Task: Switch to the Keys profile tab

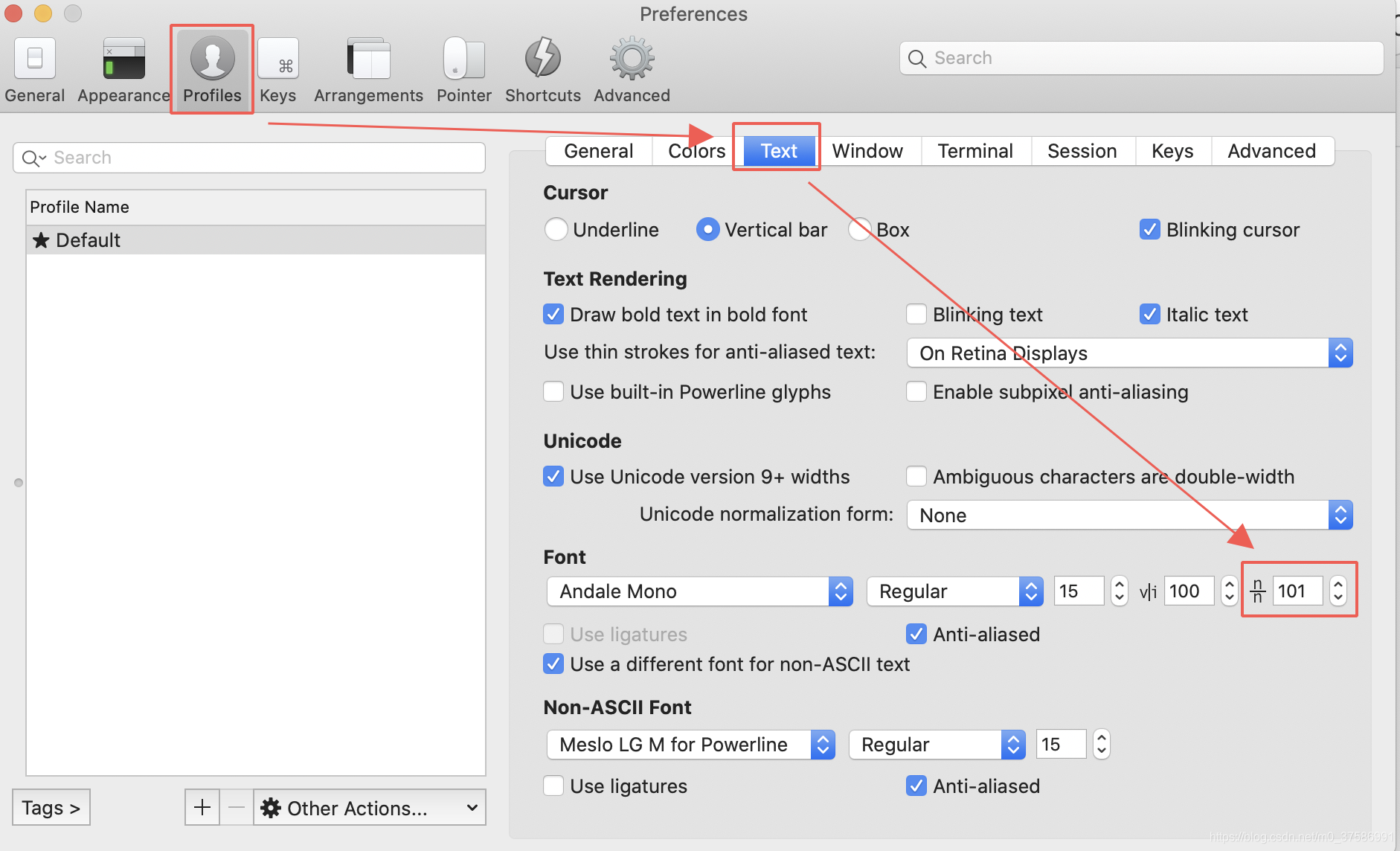Action: point(1172,151)
